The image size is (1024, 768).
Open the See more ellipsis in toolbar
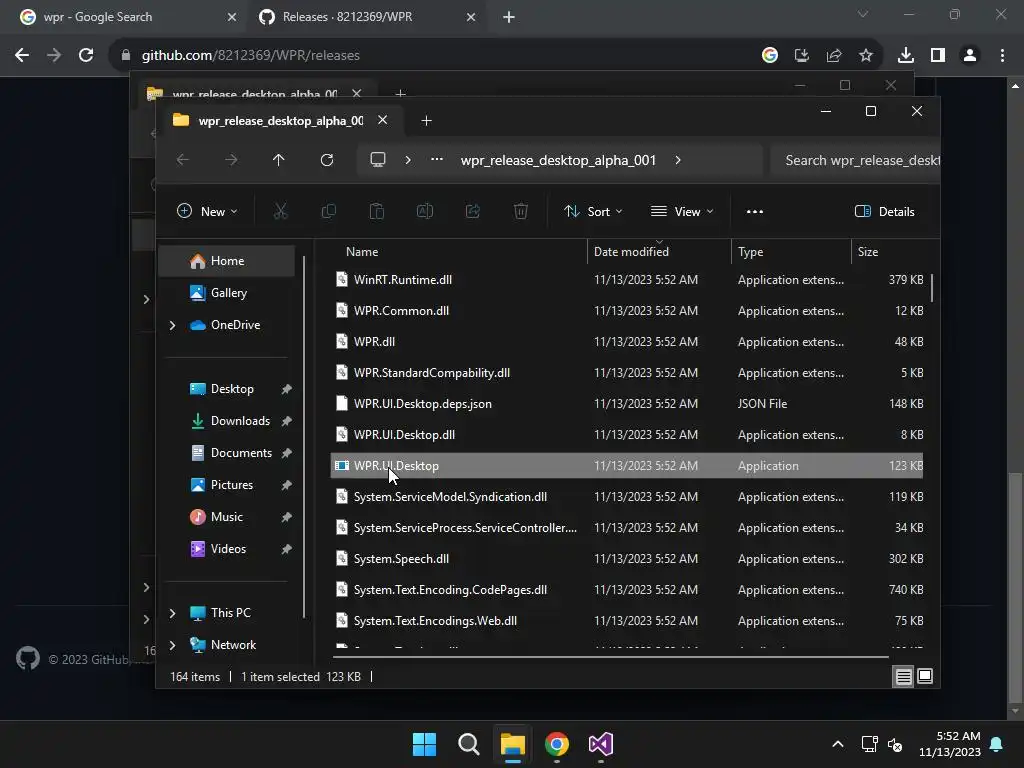pyautogui.click(x=754, y=211)
